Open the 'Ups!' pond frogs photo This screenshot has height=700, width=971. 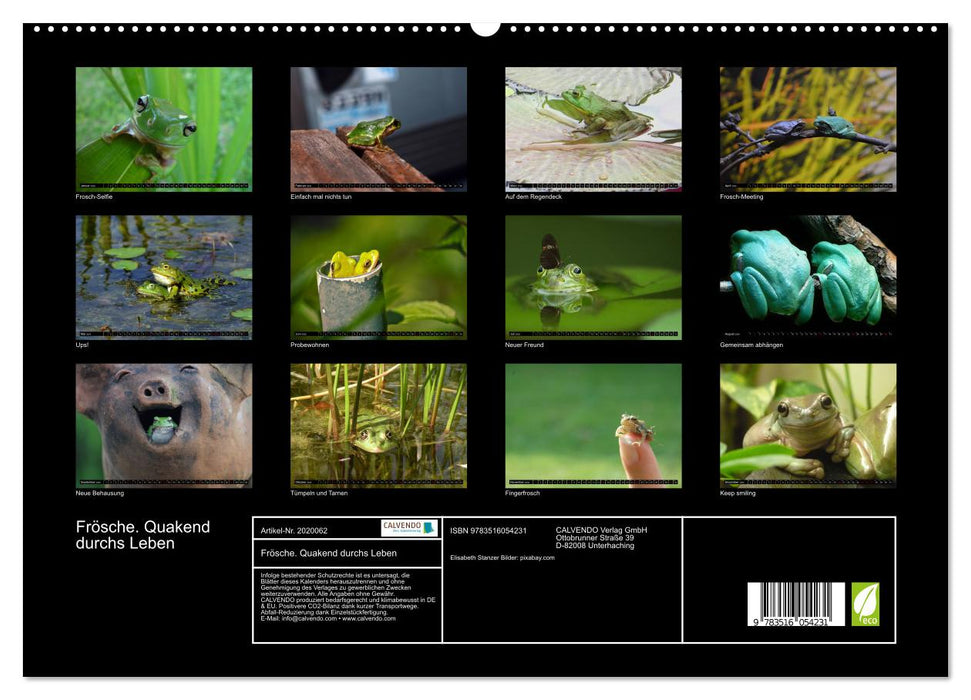[164, 277]
